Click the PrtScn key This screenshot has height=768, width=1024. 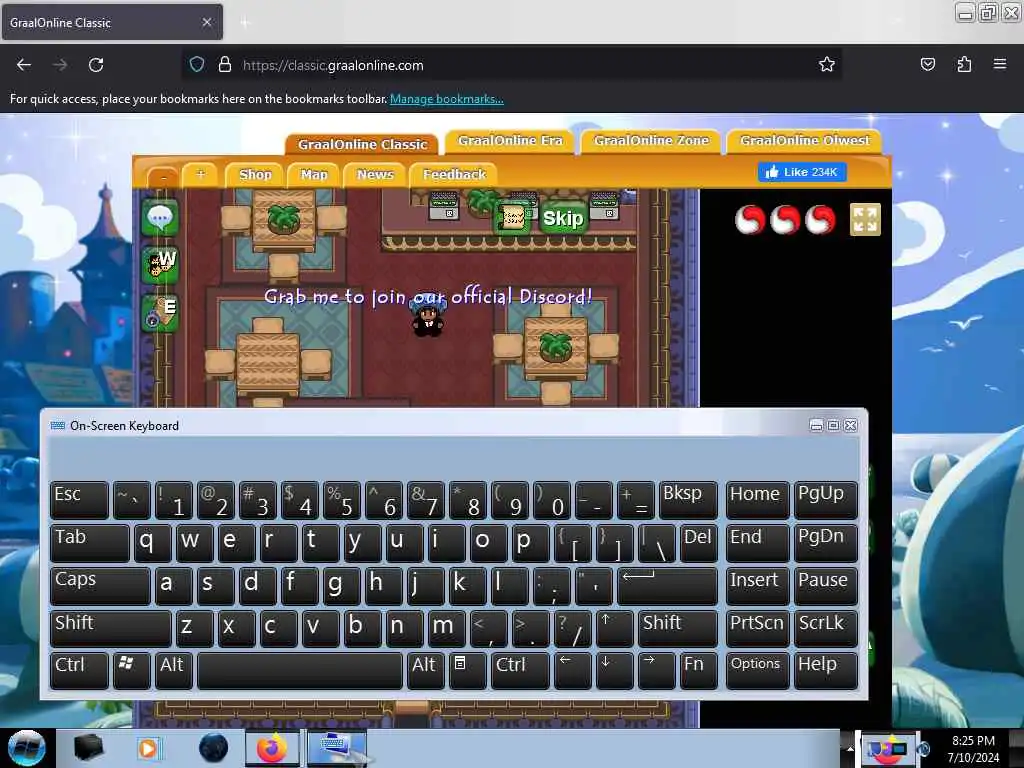(x=757, y=629)
